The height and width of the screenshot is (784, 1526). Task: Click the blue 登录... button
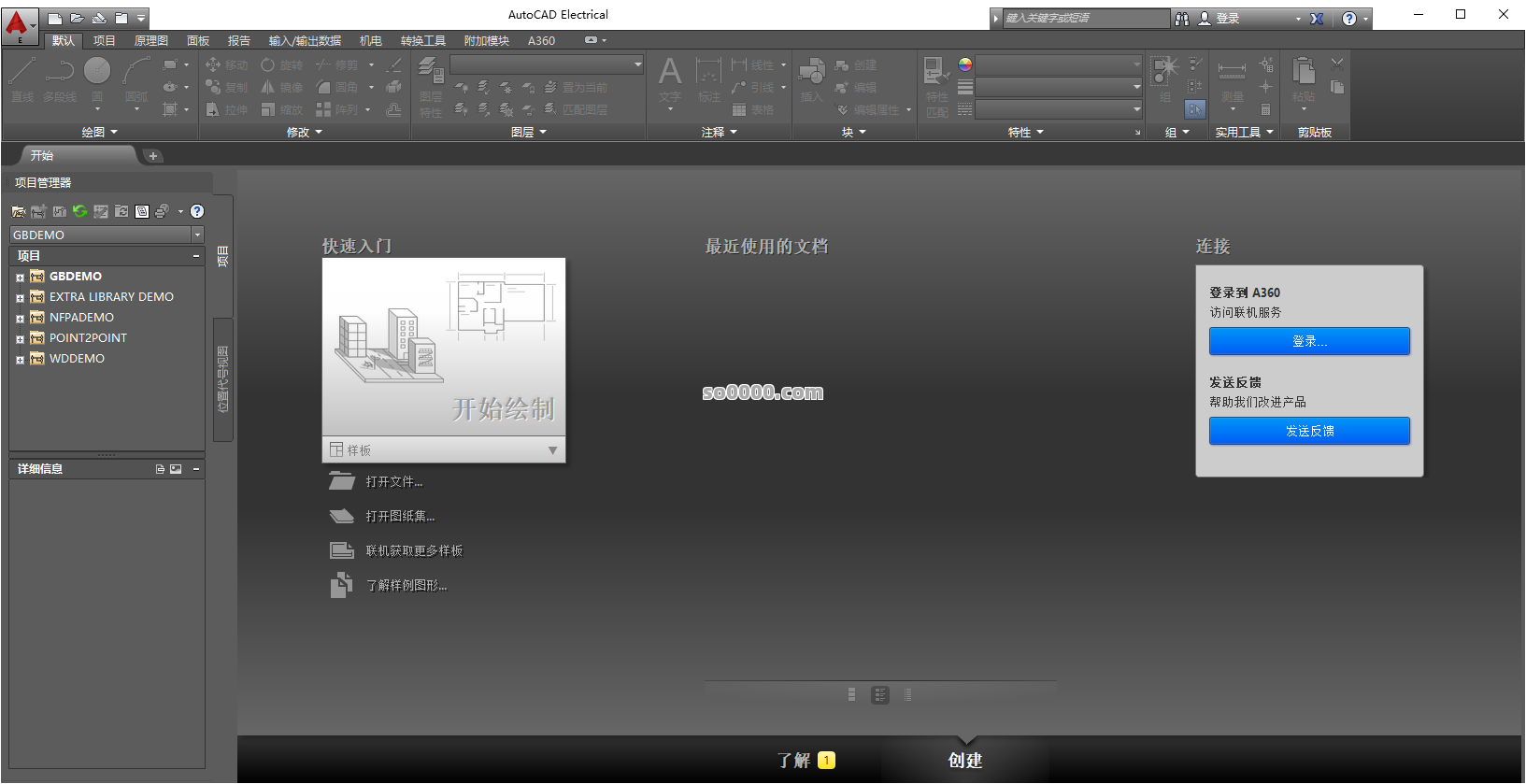1309,341
